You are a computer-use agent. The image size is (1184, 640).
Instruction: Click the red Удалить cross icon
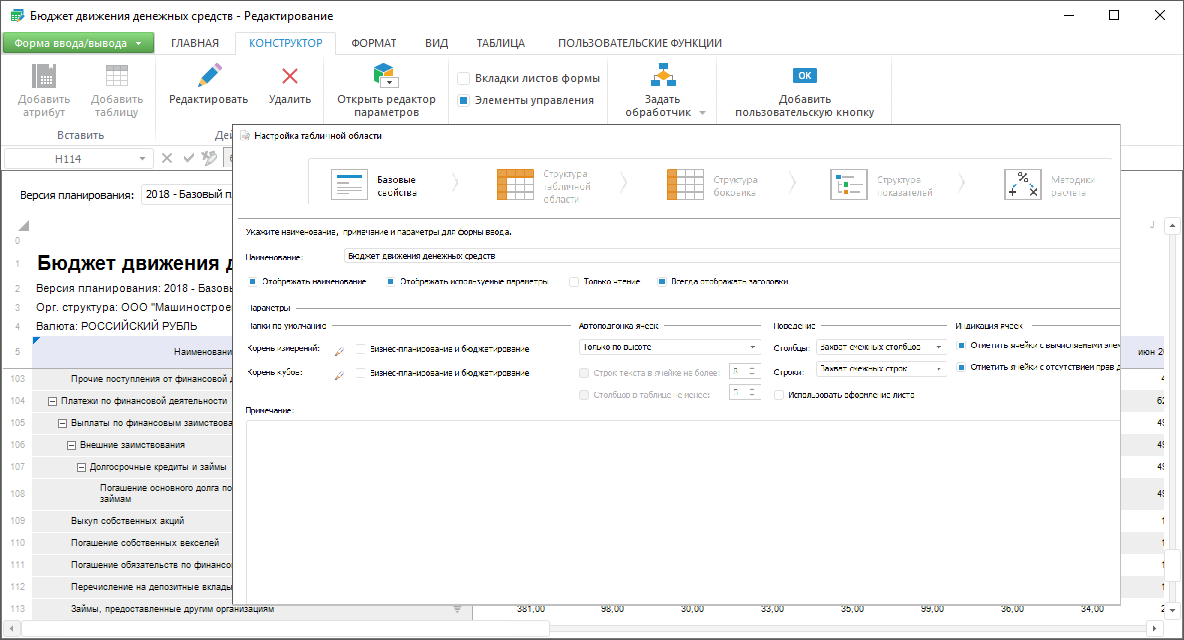[x=290, y=75]
